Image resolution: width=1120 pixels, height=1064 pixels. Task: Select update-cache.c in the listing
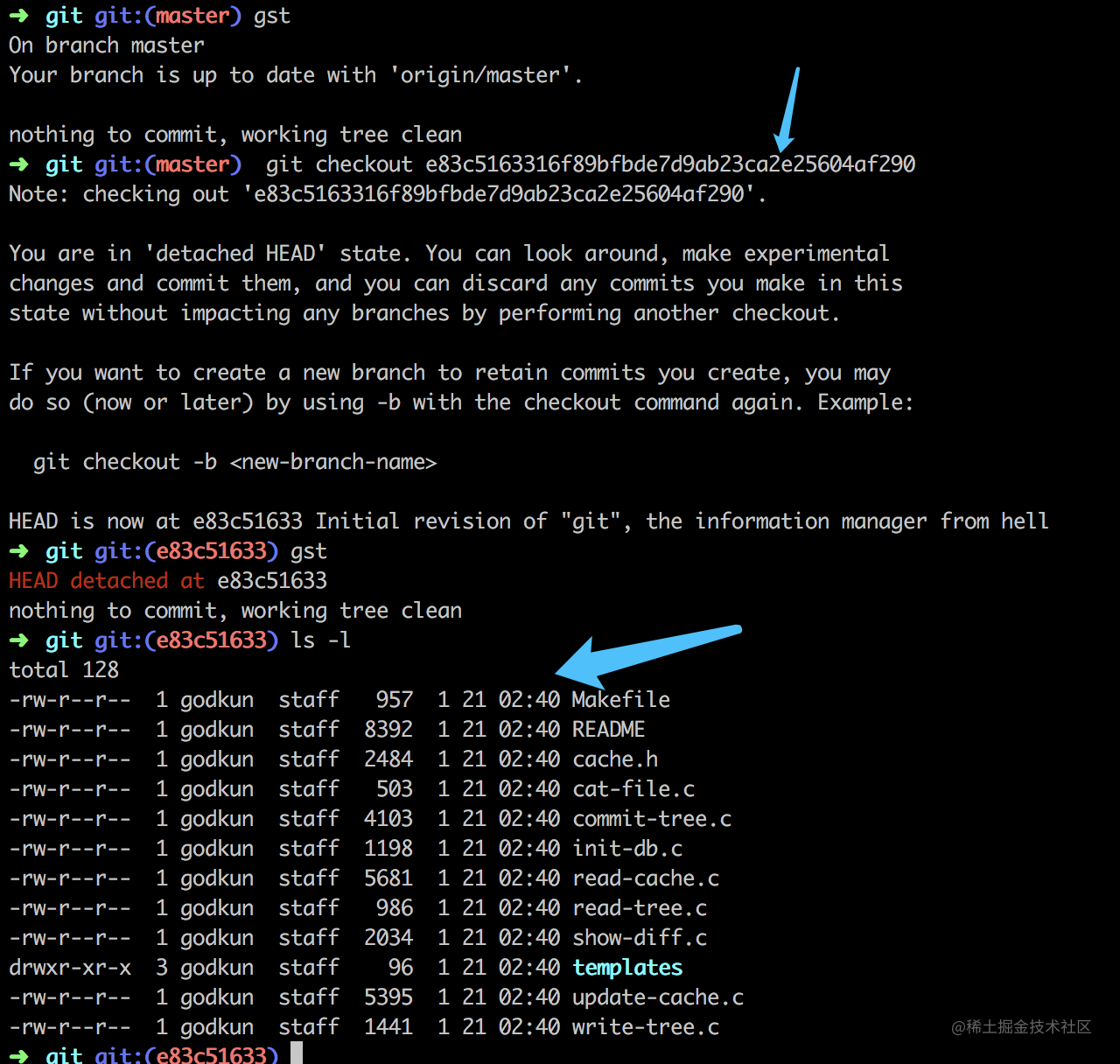pos(658,997)
